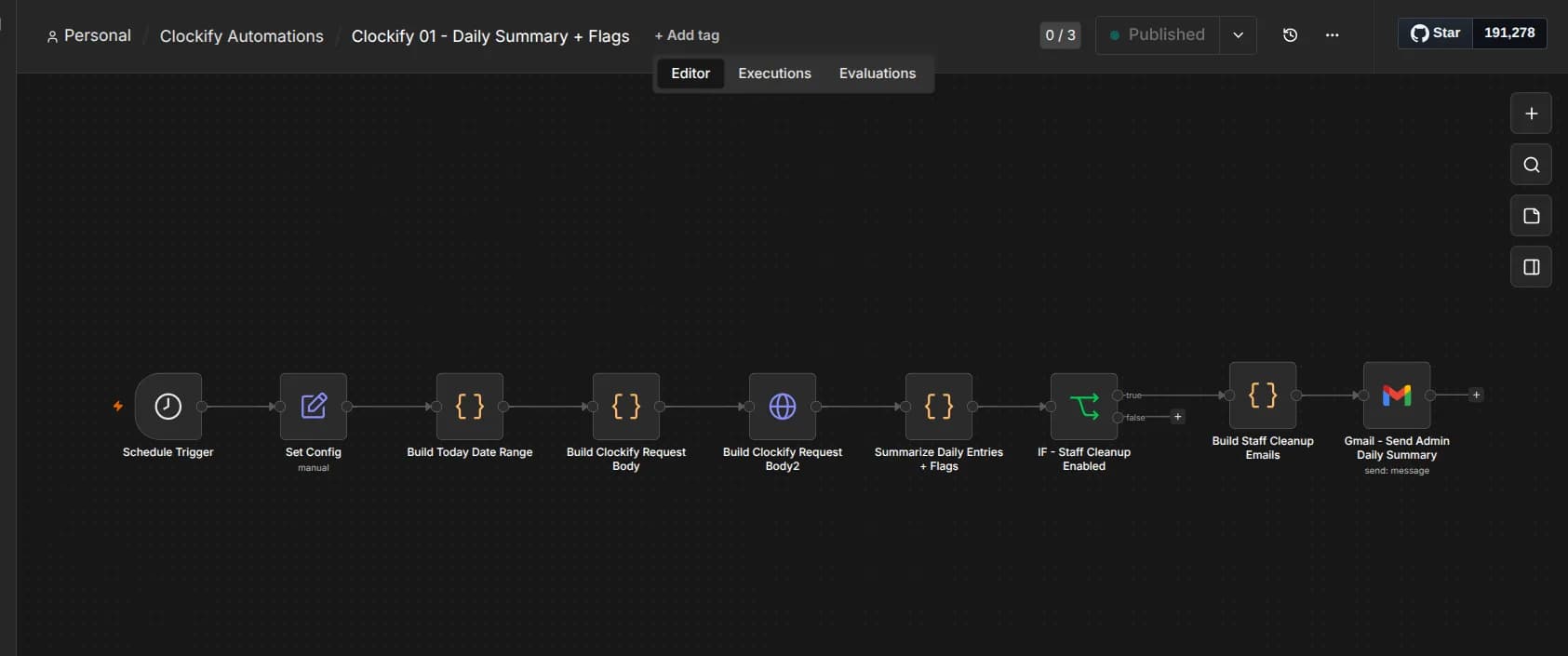This screenshot has height=656, width=1568.
Task: Open workflow version history
Action: pos(1290,35)
